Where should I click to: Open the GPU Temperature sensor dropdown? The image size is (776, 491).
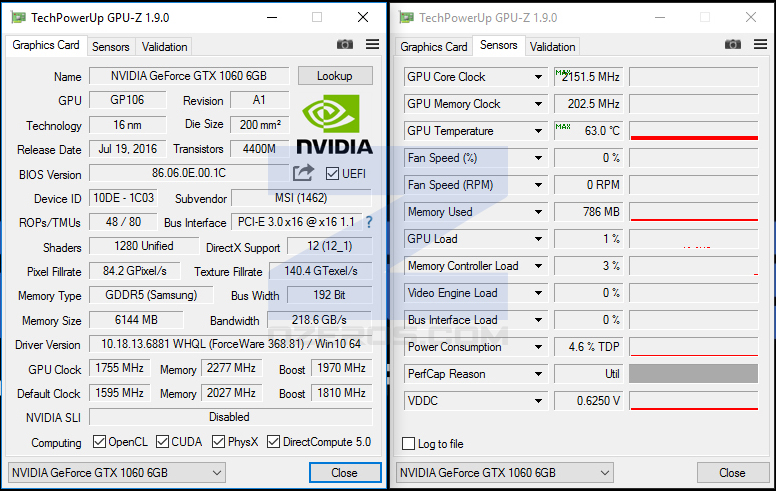click(538, 131)
